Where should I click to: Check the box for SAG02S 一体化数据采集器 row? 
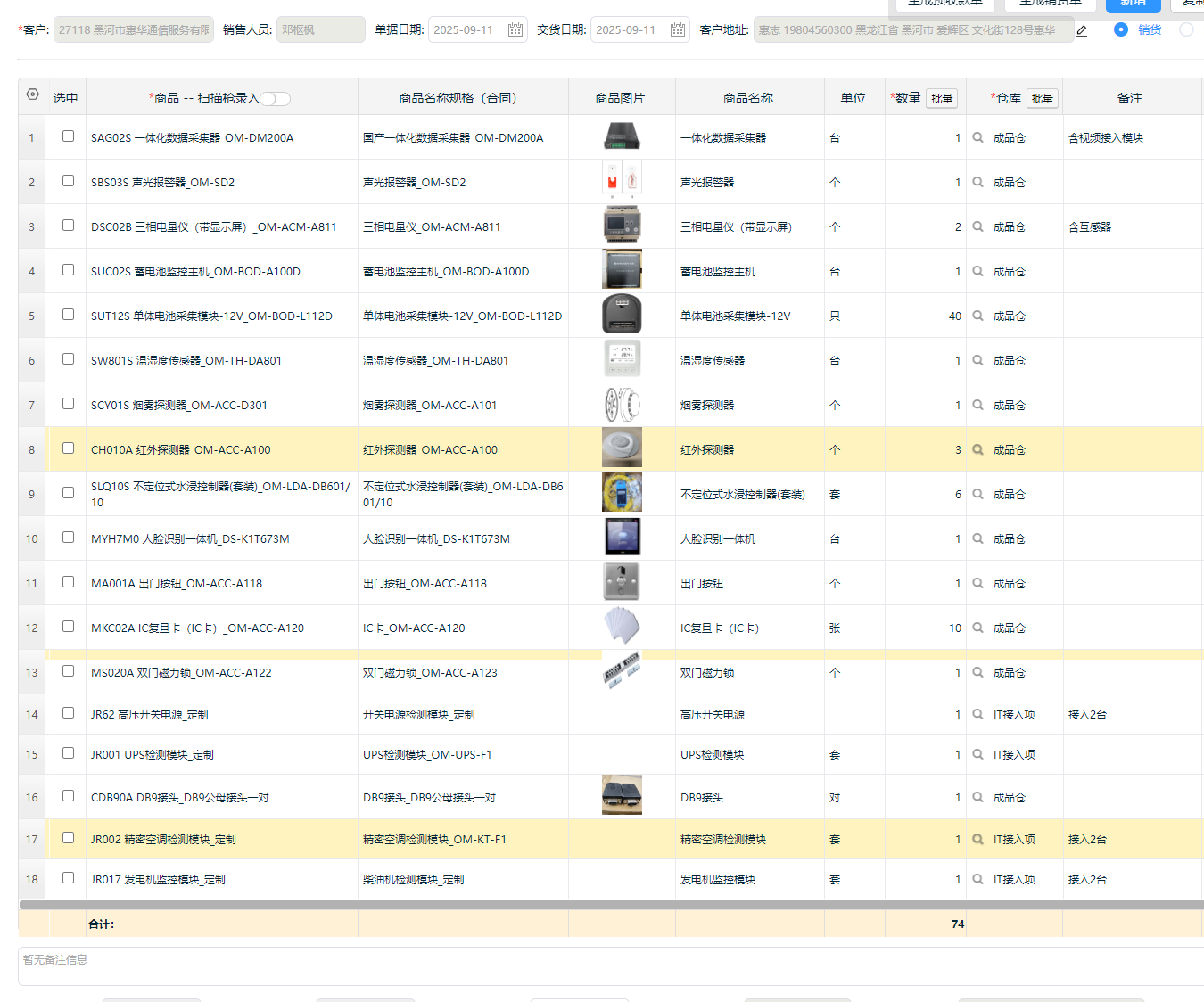click(x=68, y=136)
